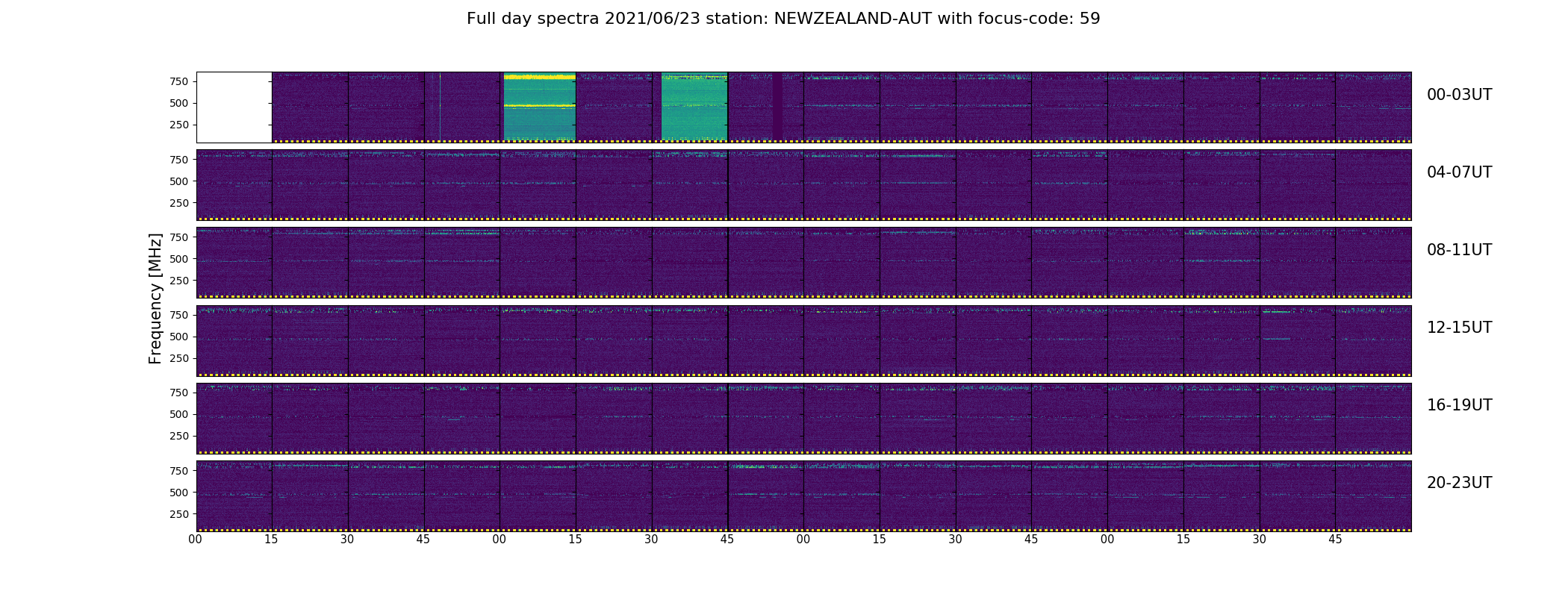Screen dimensions: 1568x597
Task: Click the focus-code value '59' in the title
Action: point(1090,19)
